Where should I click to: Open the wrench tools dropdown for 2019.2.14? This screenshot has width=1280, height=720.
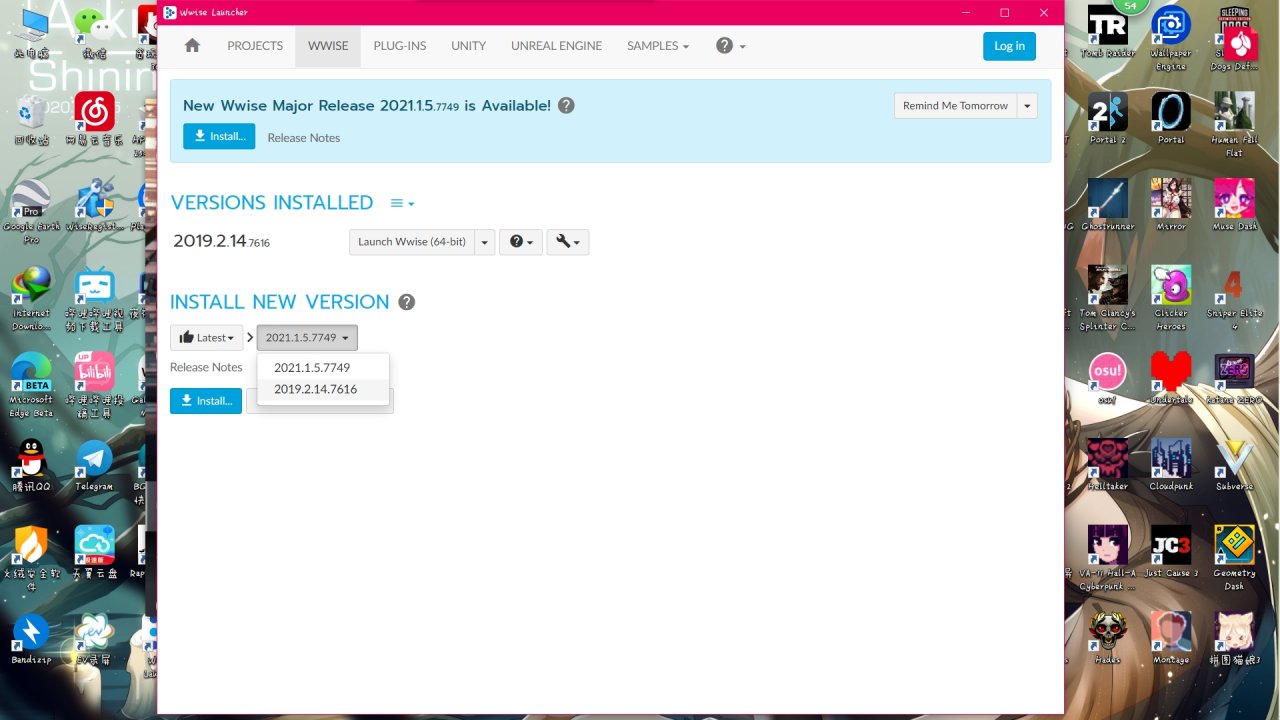point(567,242)
